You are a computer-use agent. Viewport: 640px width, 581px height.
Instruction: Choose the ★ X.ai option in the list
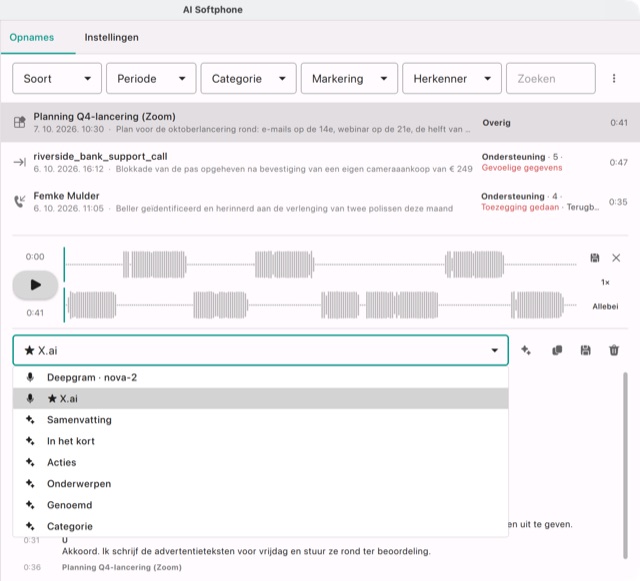click(260, 398)
